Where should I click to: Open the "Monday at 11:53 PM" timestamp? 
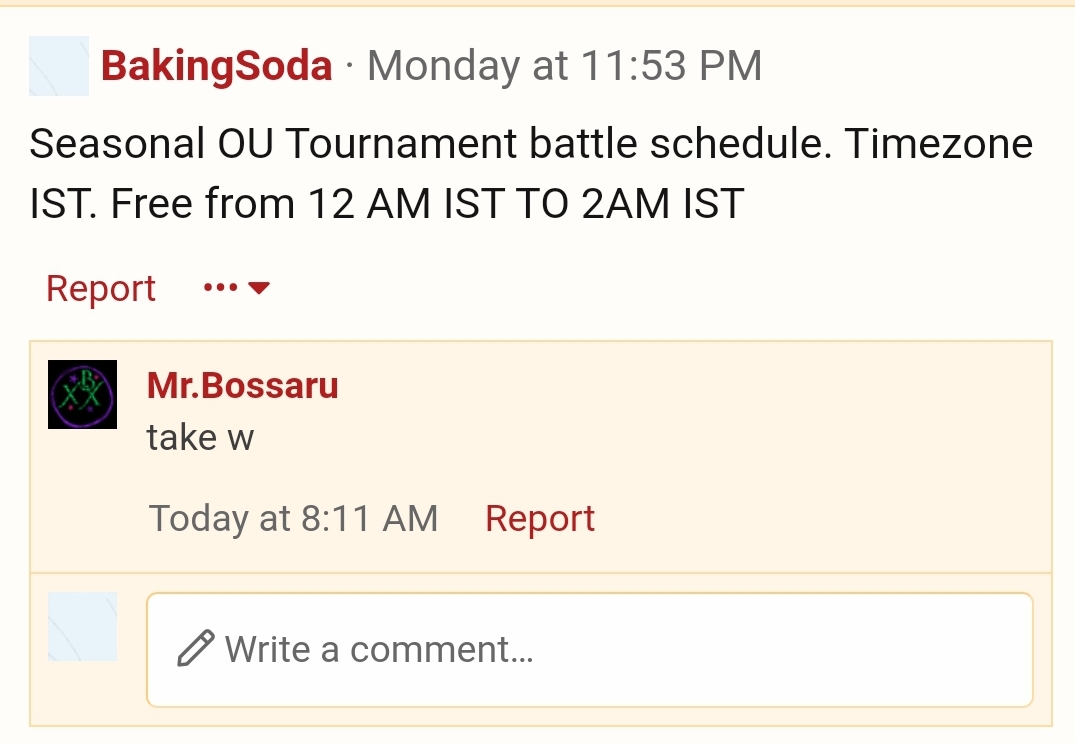(565, 66)
